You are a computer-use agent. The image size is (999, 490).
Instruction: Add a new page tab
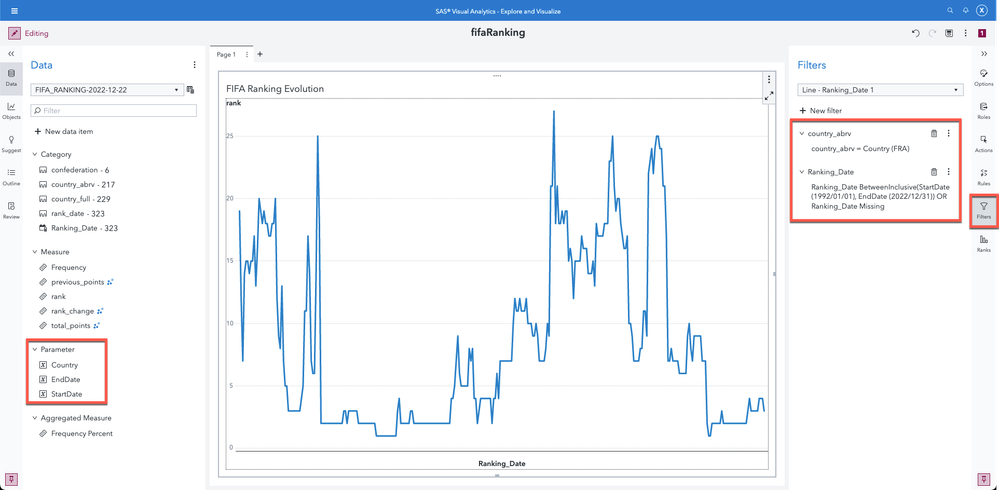259,55
